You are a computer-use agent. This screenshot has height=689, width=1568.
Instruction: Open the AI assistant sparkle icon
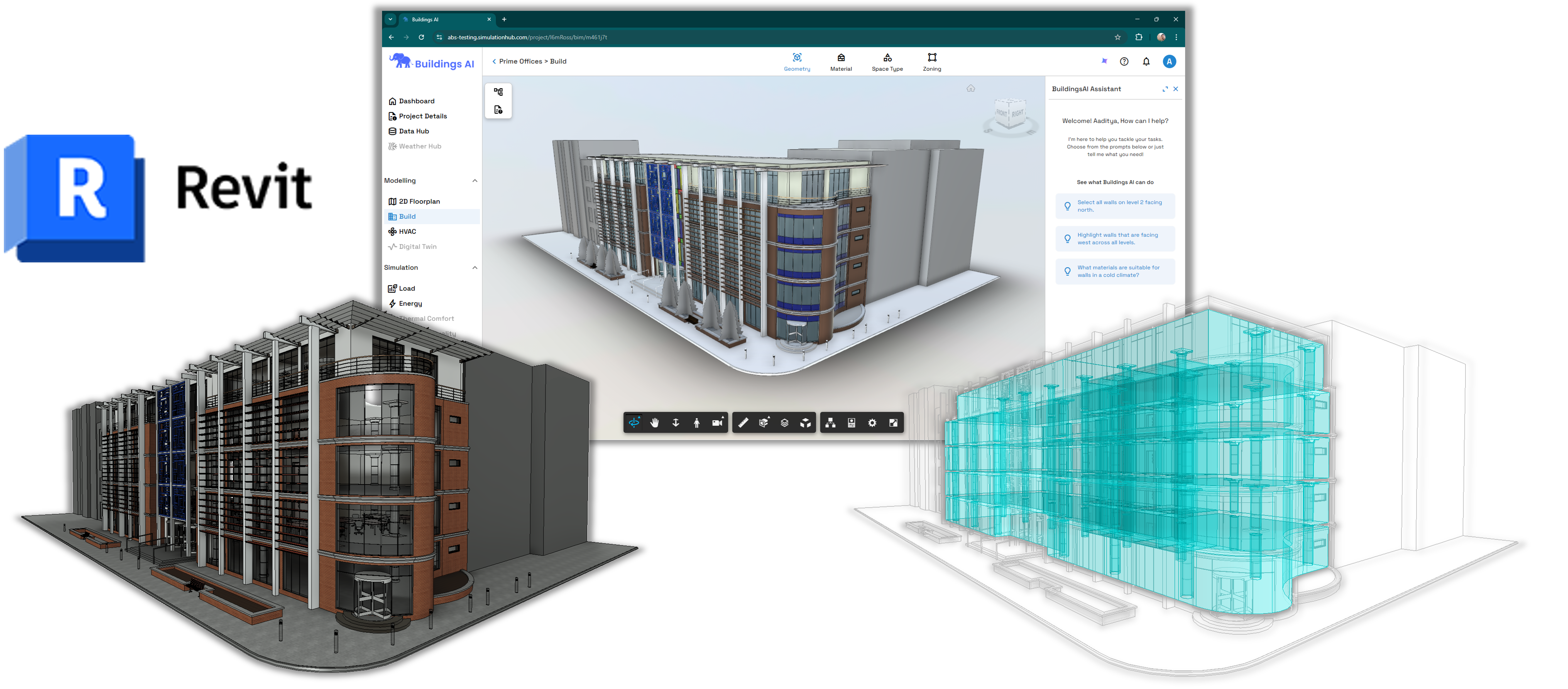(1104, 61)
